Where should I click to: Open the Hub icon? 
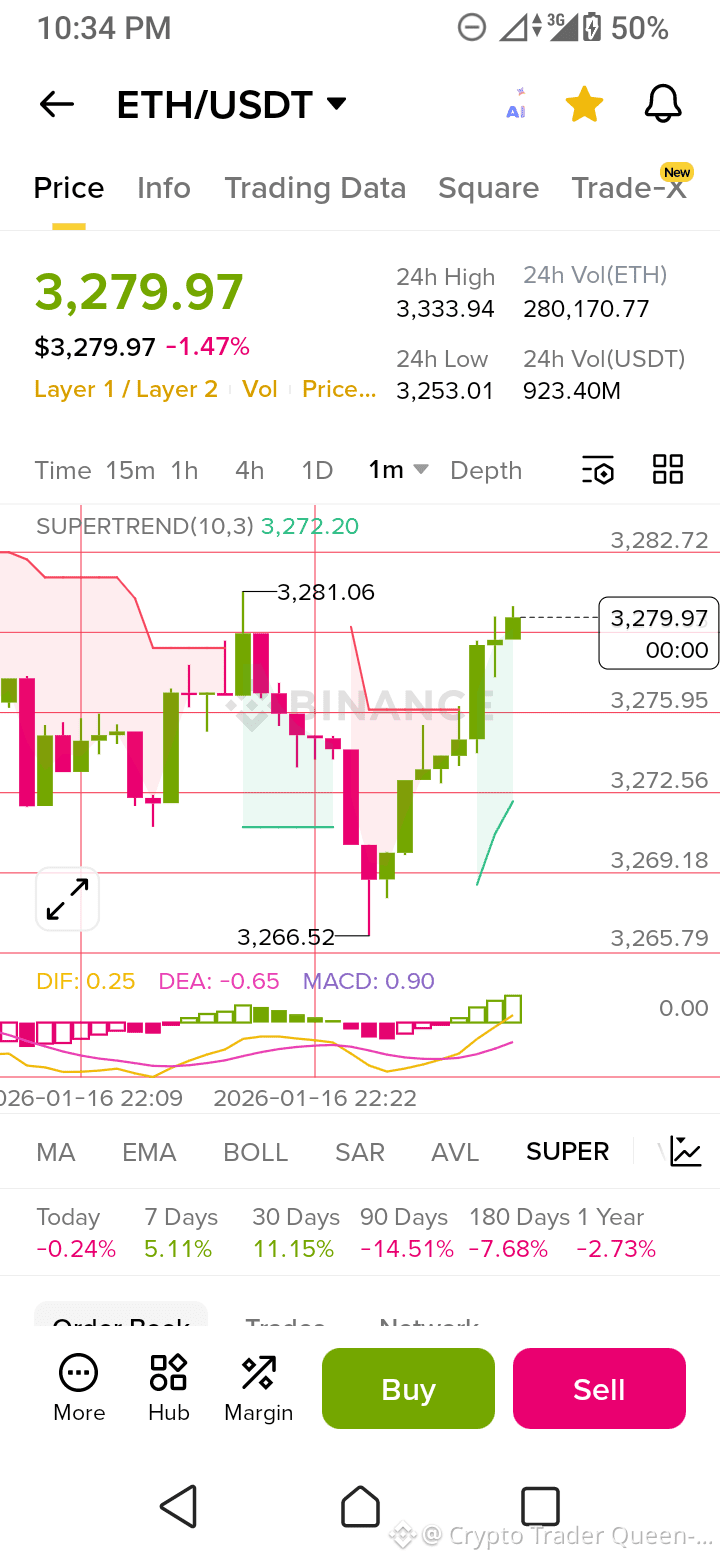tap(168, 1389)
